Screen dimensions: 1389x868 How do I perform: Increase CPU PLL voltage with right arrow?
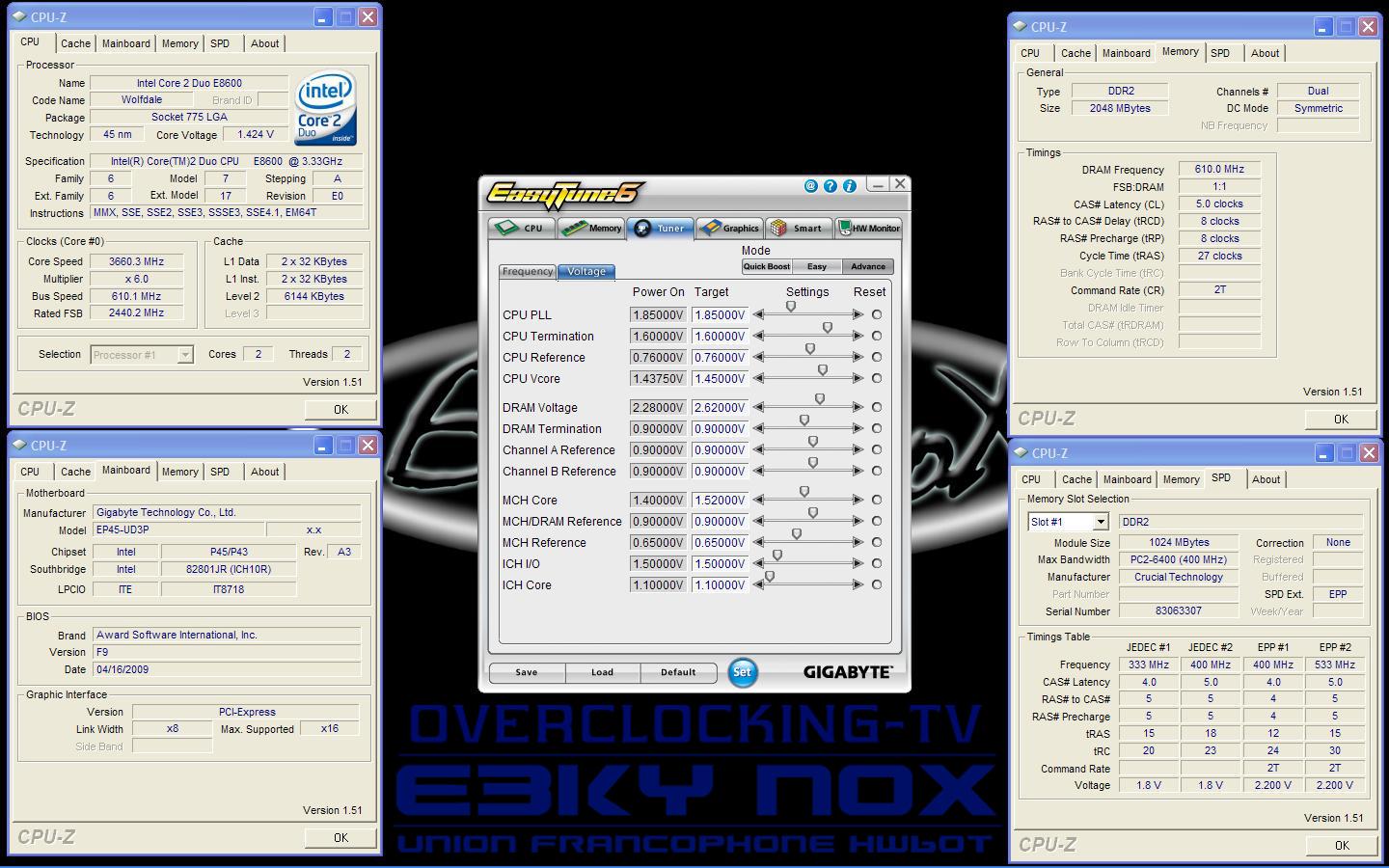(858, 314)
